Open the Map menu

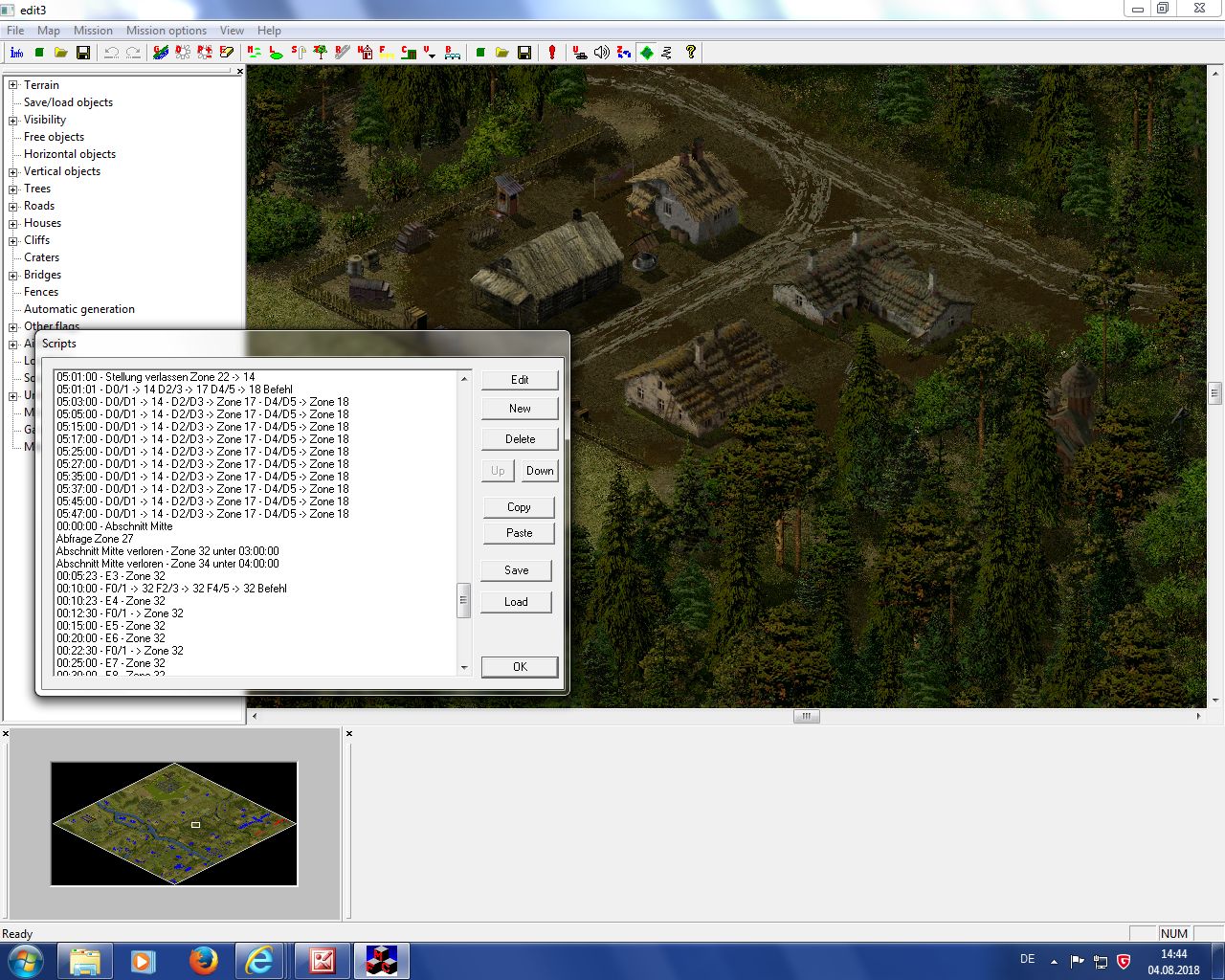pyautogui.click(x=48, y=31)
